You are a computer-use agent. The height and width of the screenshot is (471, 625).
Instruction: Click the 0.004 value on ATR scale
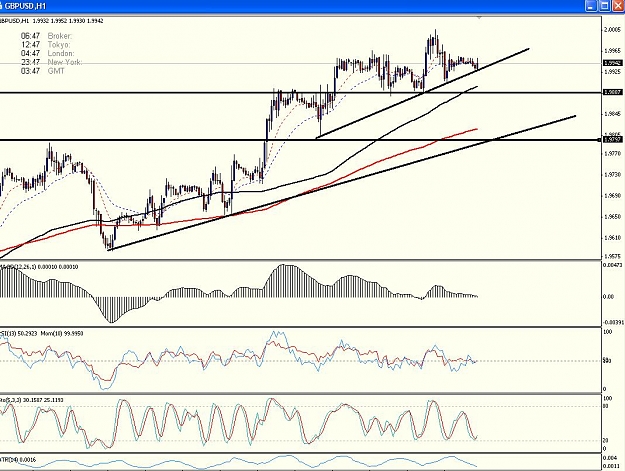click(x=609, y=458)
